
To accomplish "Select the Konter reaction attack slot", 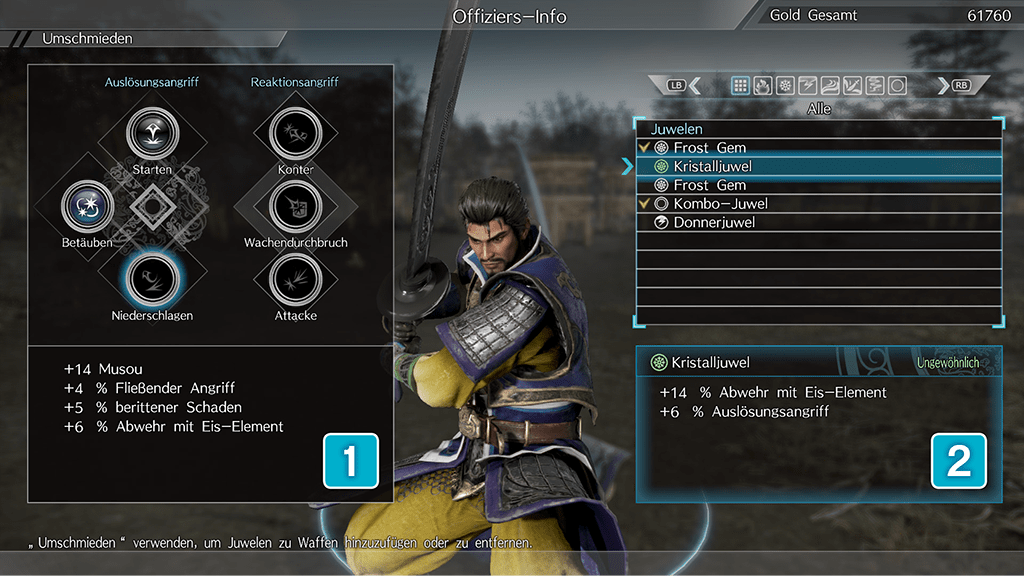I will pos(295,134).
